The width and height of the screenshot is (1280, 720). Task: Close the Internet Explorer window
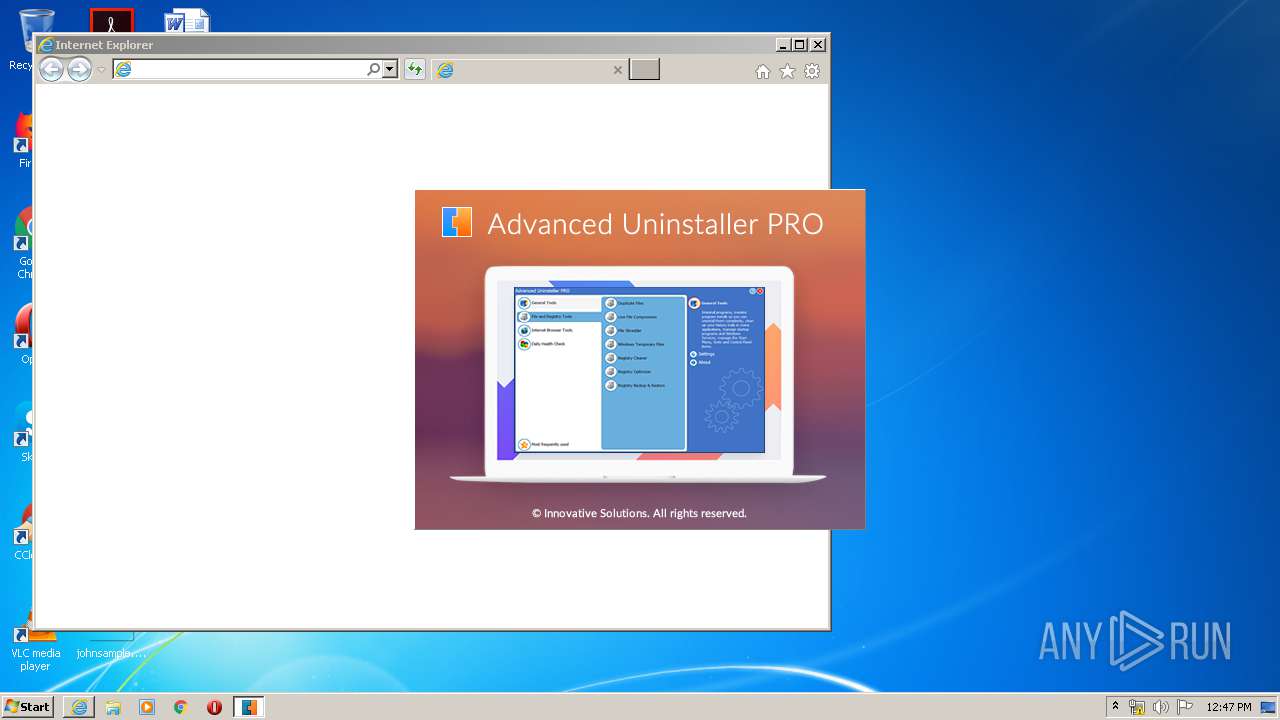(x=818, y=44)
